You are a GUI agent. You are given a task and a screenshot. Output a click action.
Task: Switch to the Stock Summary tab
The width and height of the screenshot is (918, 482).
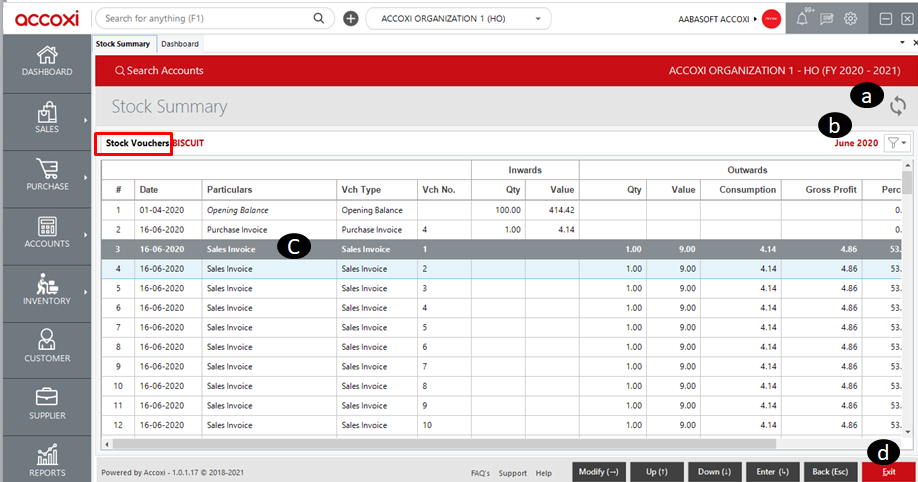[x=123, y=44]
